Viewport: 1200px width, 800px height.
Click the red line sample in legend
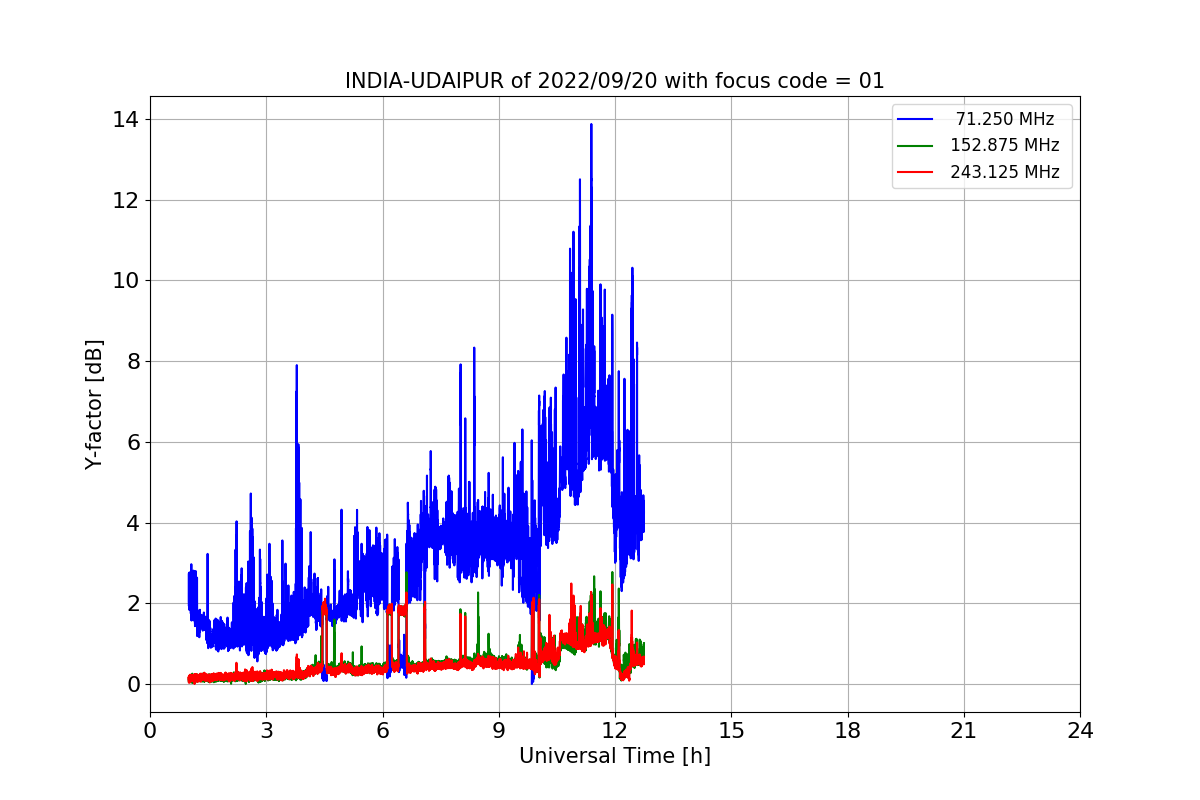click(x=915, y=172)
